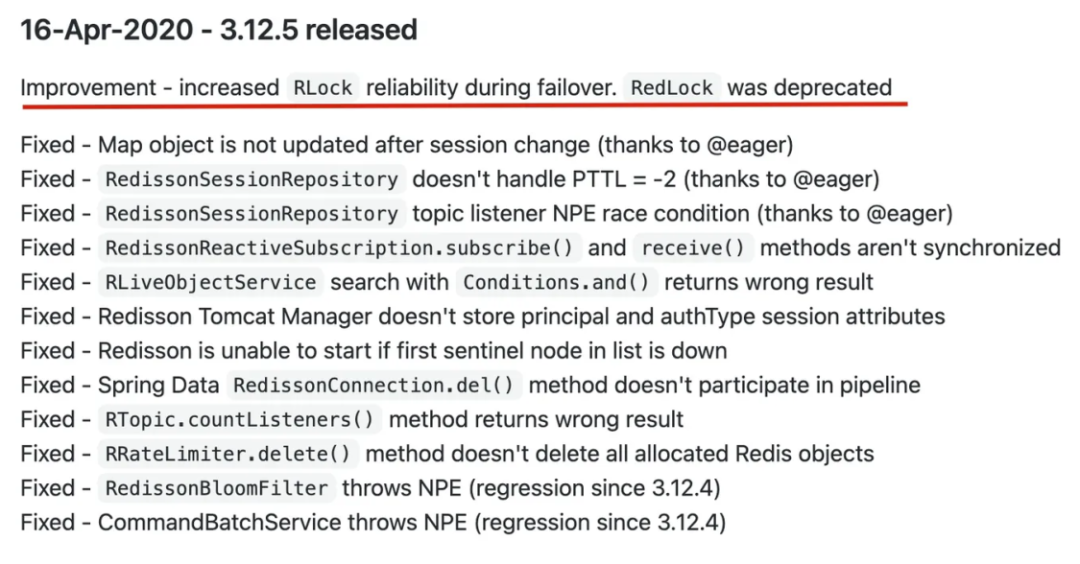The height and width of the screenshot is (564, 1080).
Task: Click the receive() code label
Action: click(697, 248)
